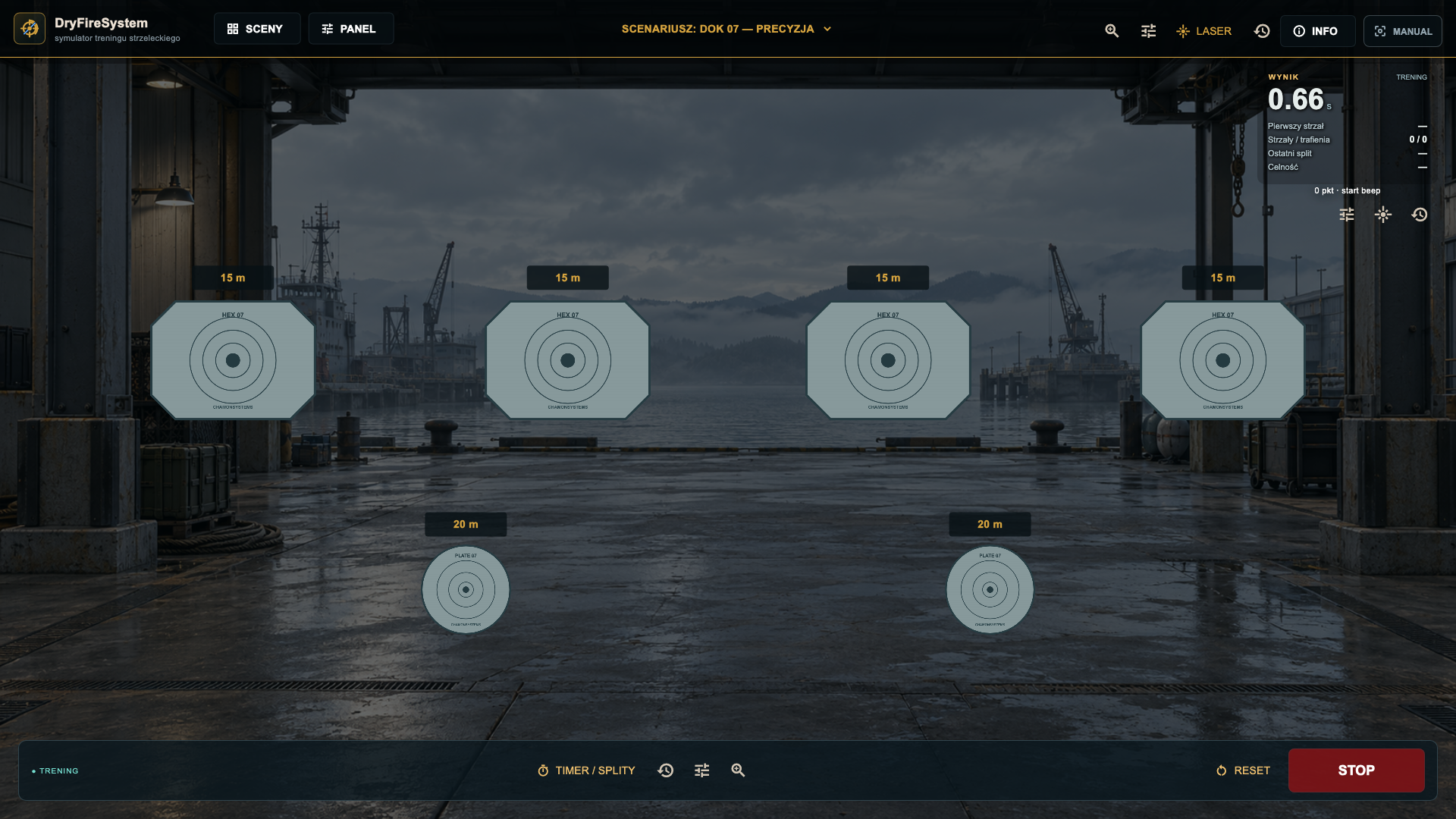Click the 15 m label of rightmost target
The image size is (1456, 819).
(x=1223, y=278)
